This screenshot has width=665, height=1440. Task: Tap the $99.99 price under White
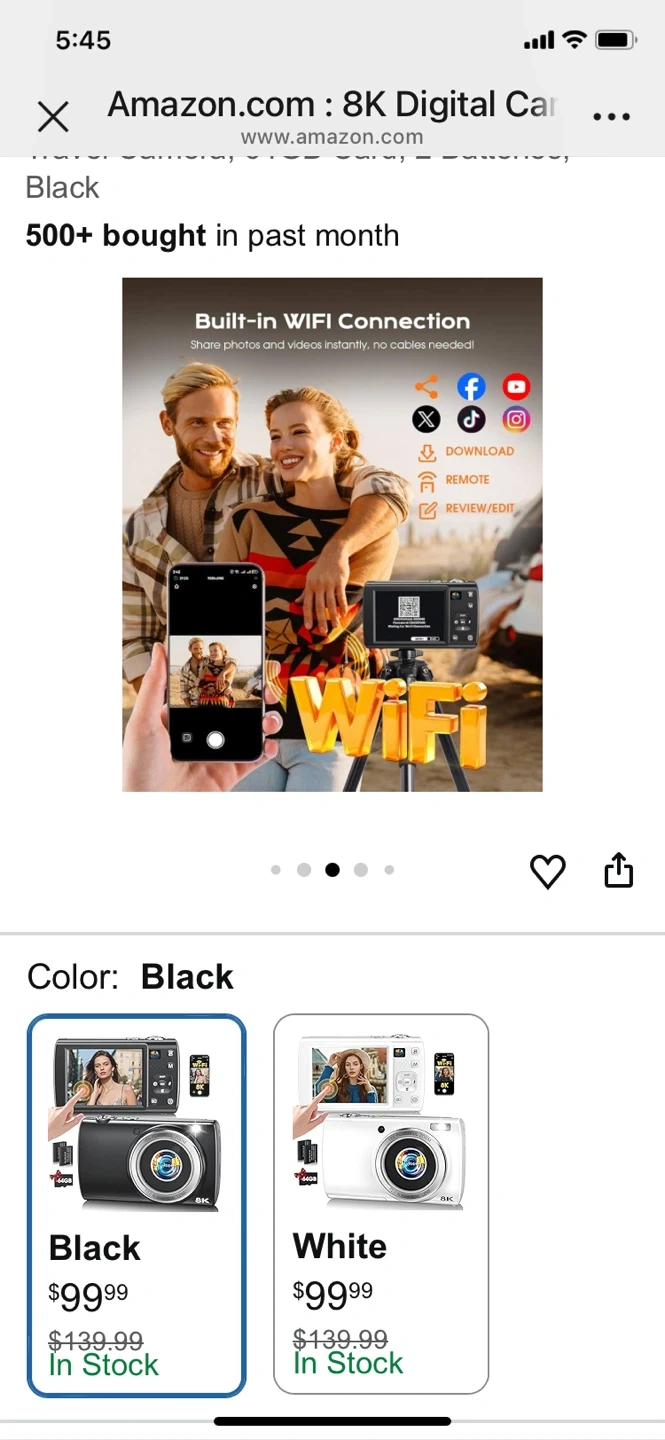tap(332, 1295)
